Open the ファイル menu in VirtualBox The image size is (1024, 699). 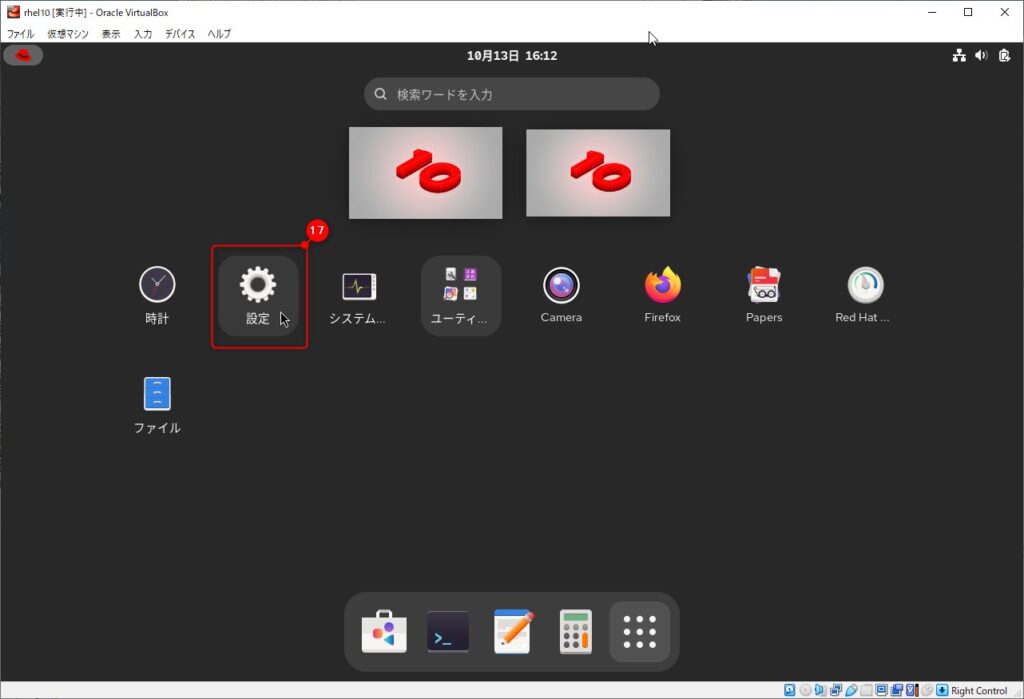[20, 34]
